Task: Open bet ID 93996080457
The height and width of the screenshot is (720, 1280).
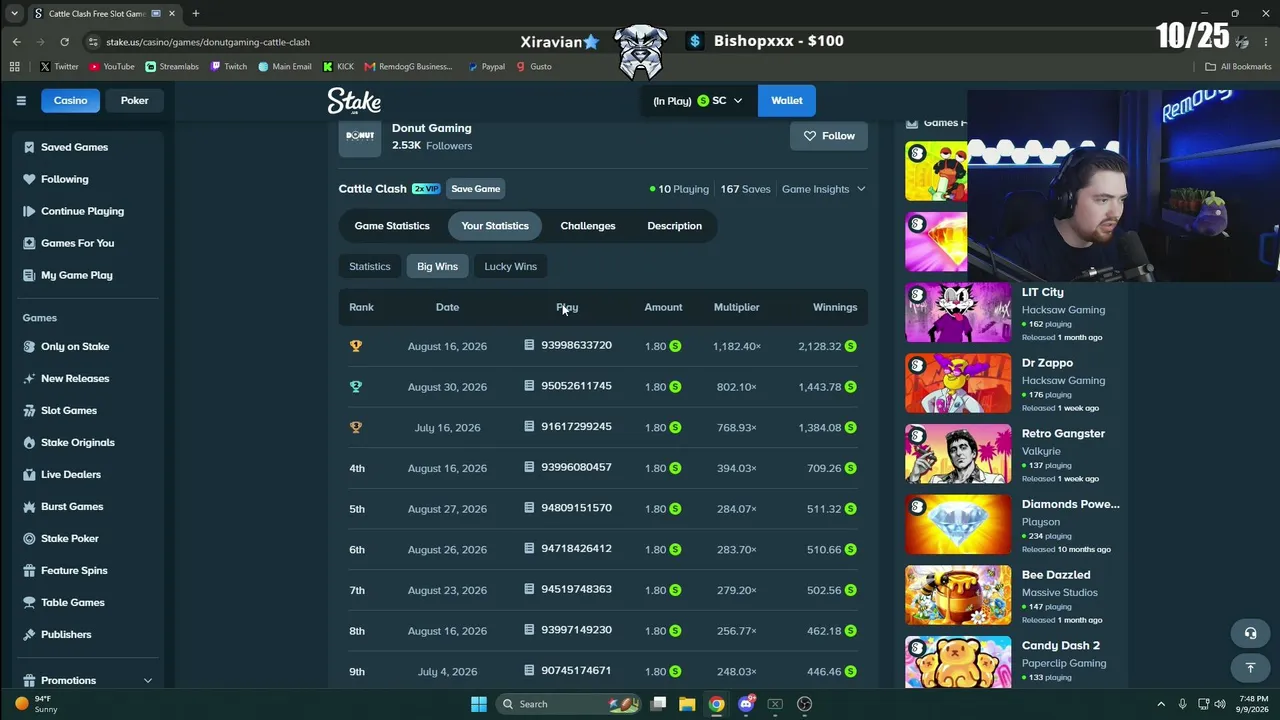Action: pos(576,467)
